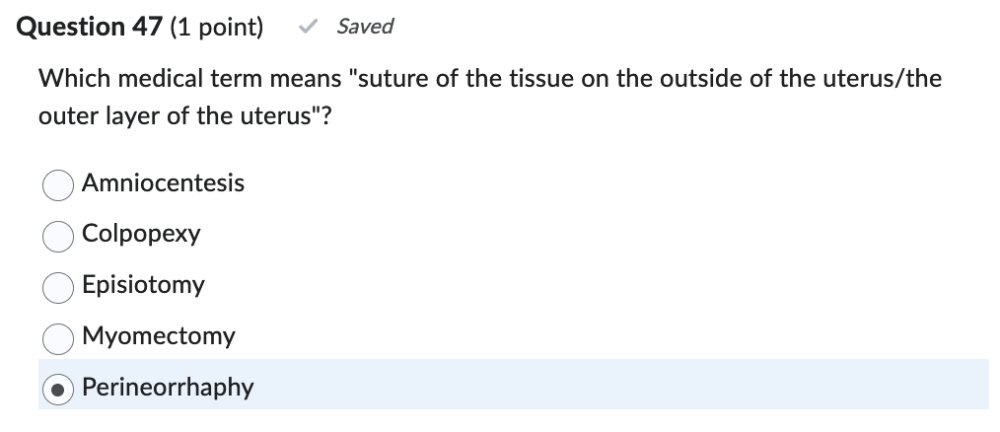Click the Colpopexy answer label text
Viewport: 1000px width, 432px height.
click(x=141, y=234)
